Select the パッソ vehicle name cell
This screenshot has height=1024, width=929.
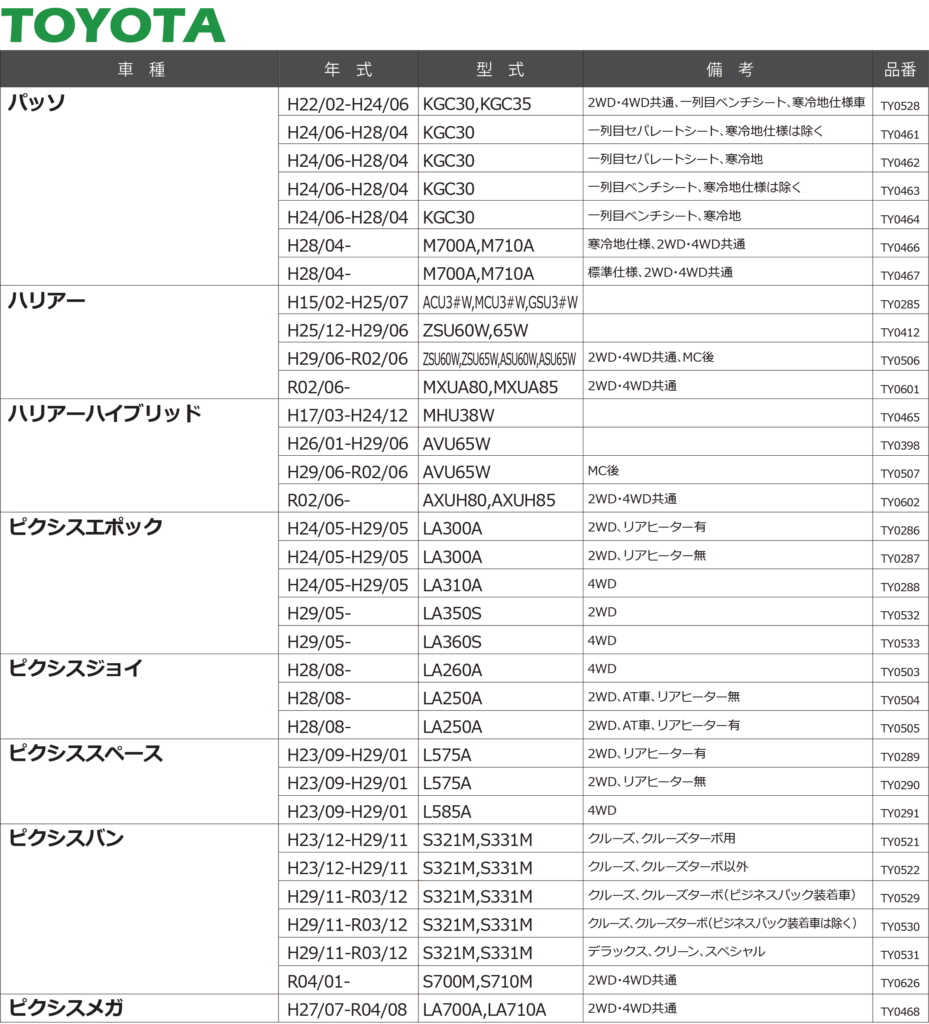(x=38, y=102)
